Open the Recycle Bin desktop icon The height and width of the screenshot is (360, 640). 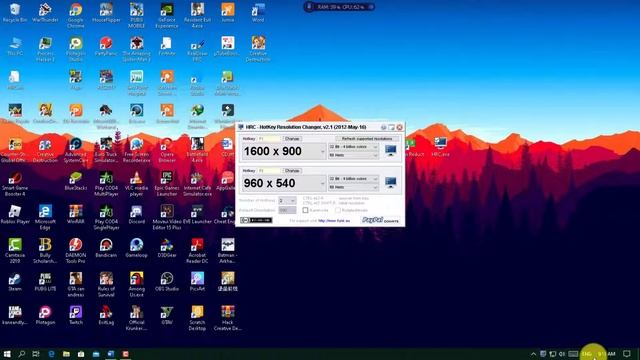[x=15, y=13]
